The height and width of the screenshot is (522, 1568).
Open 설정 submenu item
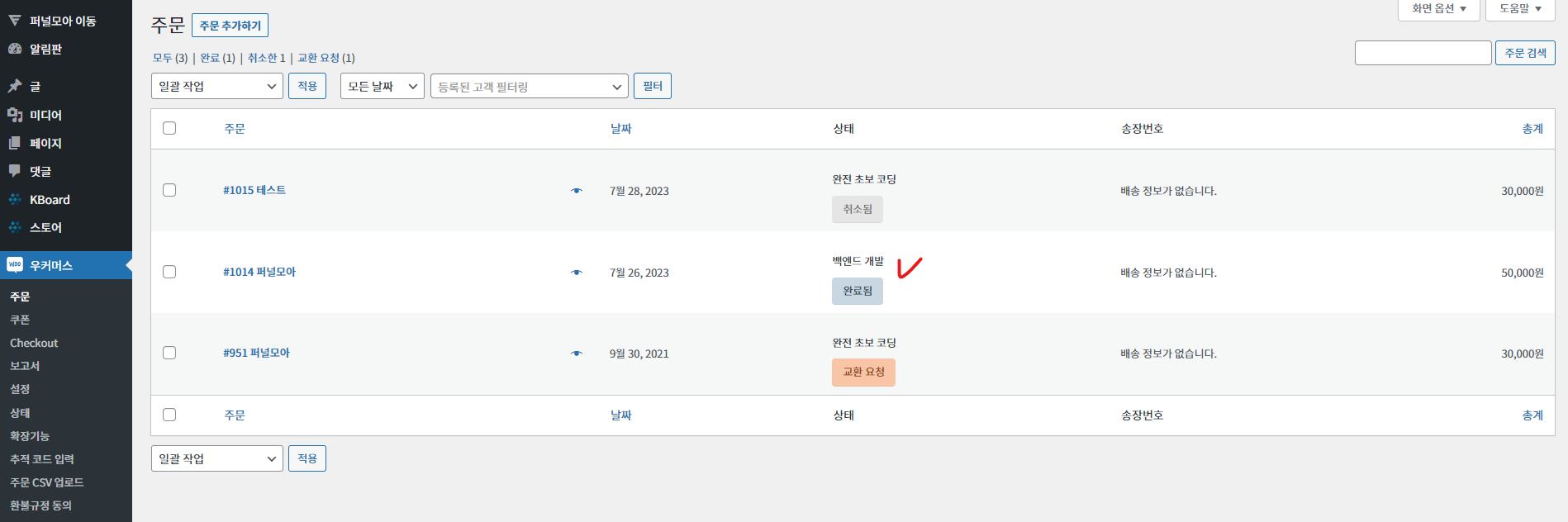click(x=20, y=389)
